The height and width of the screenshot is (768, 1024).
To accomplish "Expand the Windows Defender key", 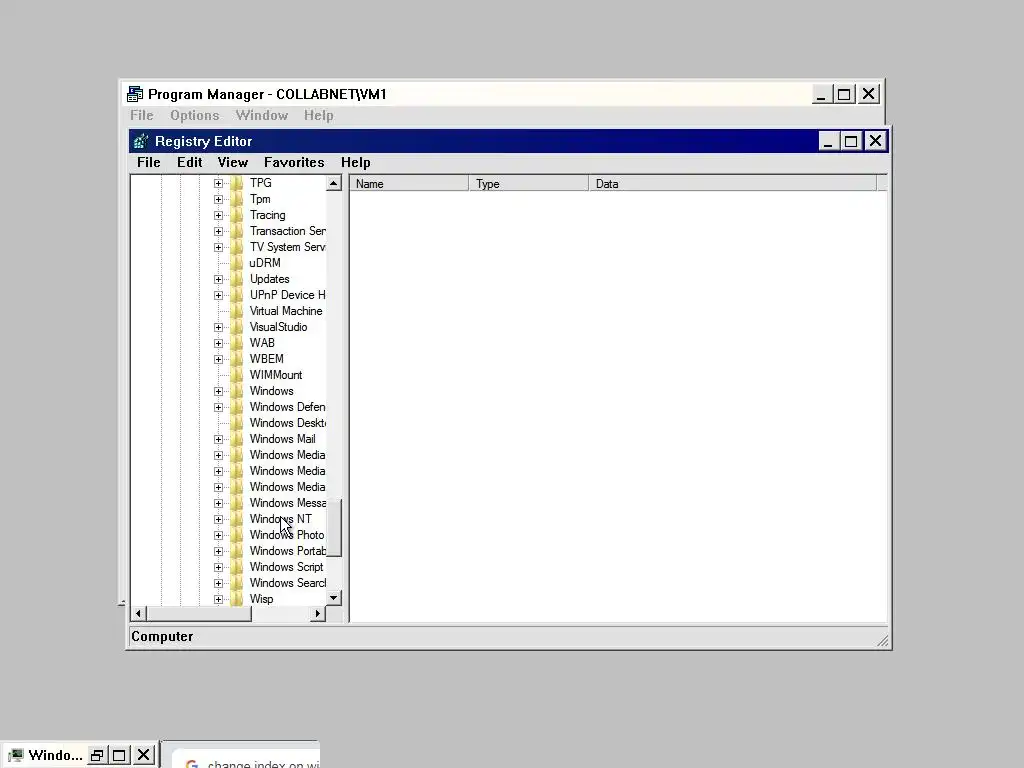I will coord(218,408).
